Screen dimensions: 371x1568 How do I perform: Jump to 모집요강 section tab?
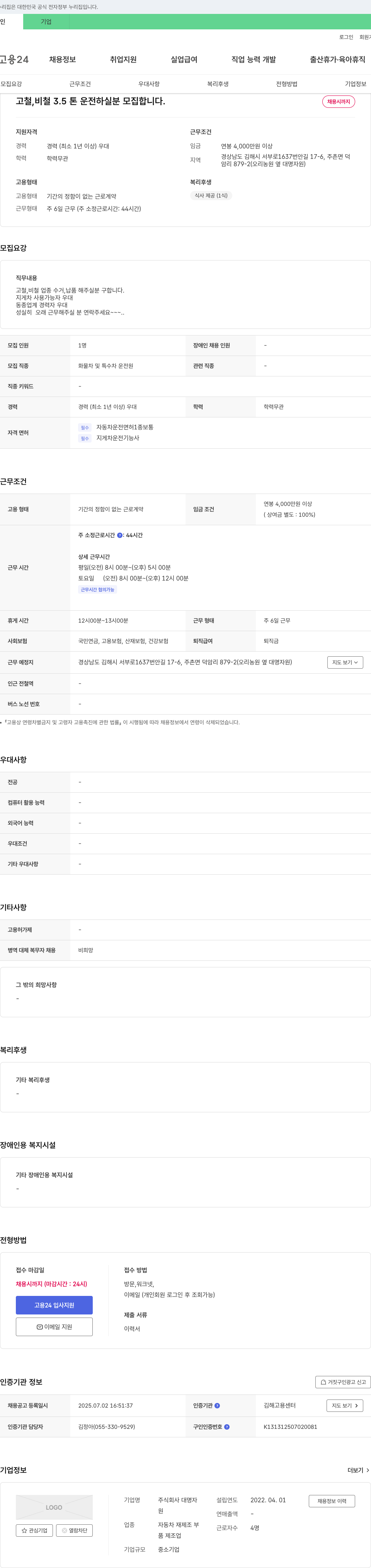[11, 84]
